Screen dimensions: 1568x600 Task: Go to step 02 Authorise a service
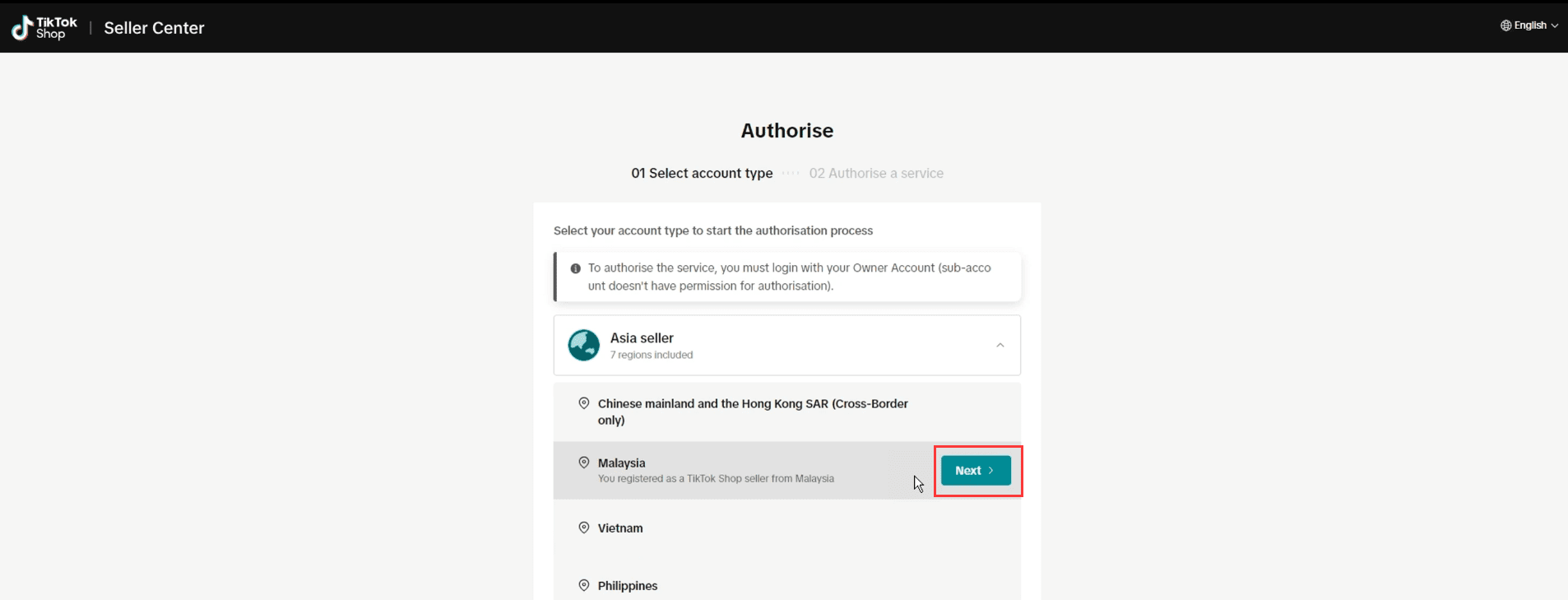[x=876, y=174]
